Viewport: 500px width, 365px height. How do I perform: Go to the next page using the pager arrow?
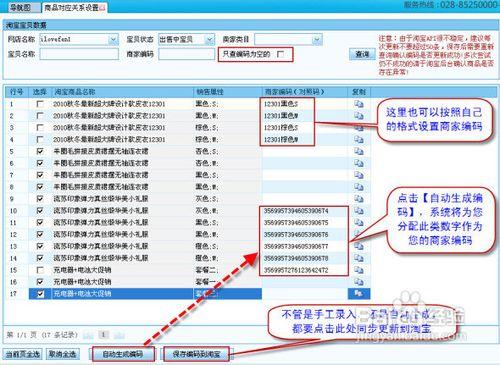[119, 335]
